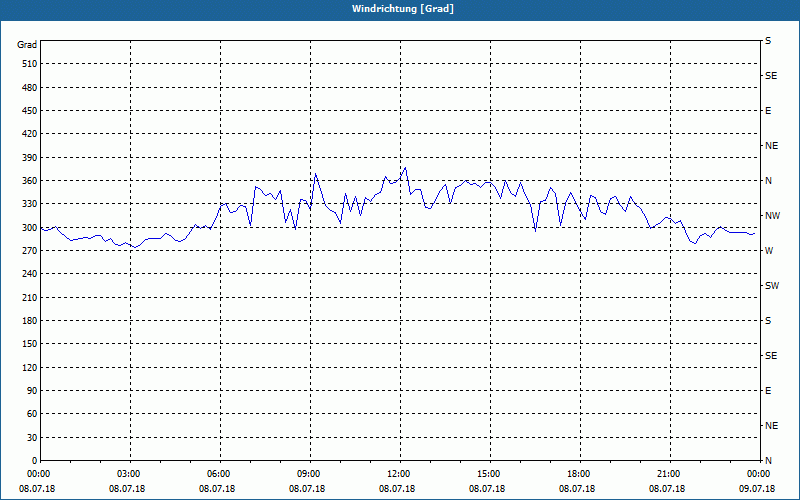Click the y-axis value "120"
This screenshot has height=500, width=800.
tap(30, 367)
